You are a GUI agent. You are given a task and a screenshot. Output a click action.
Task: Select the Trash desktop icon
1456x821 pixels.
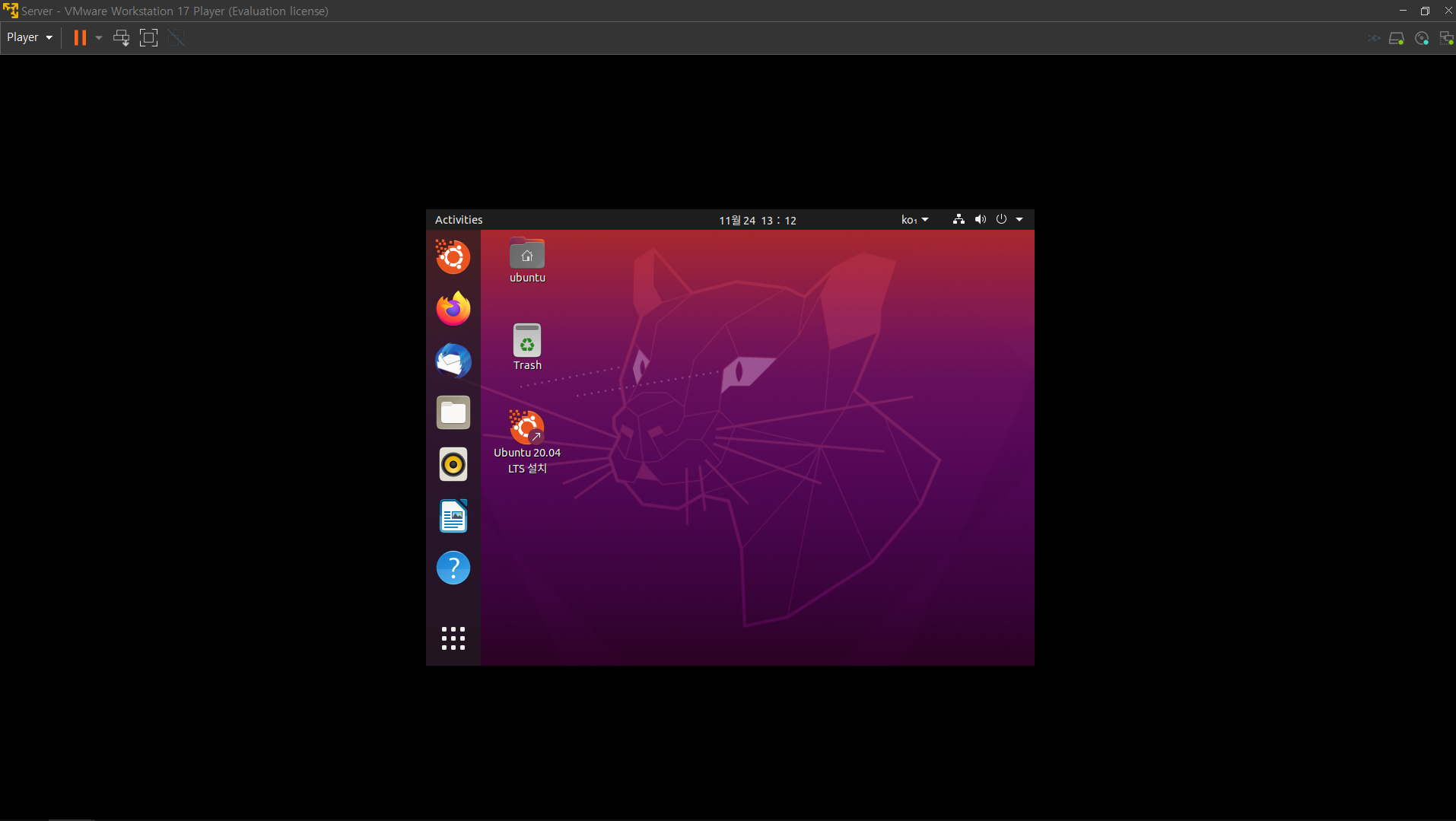[527, 348]
